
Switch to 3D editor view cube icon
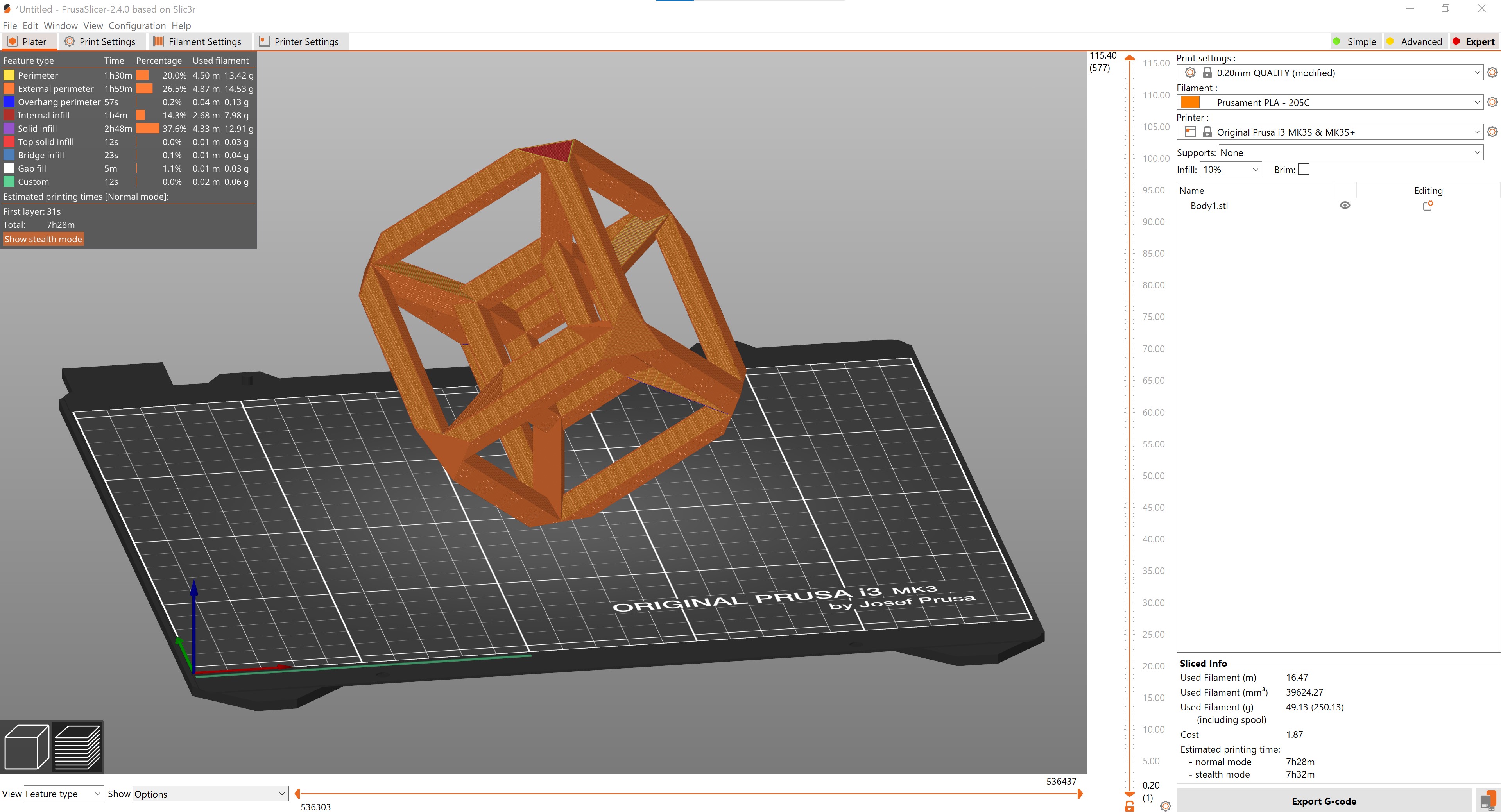(26, 747)
